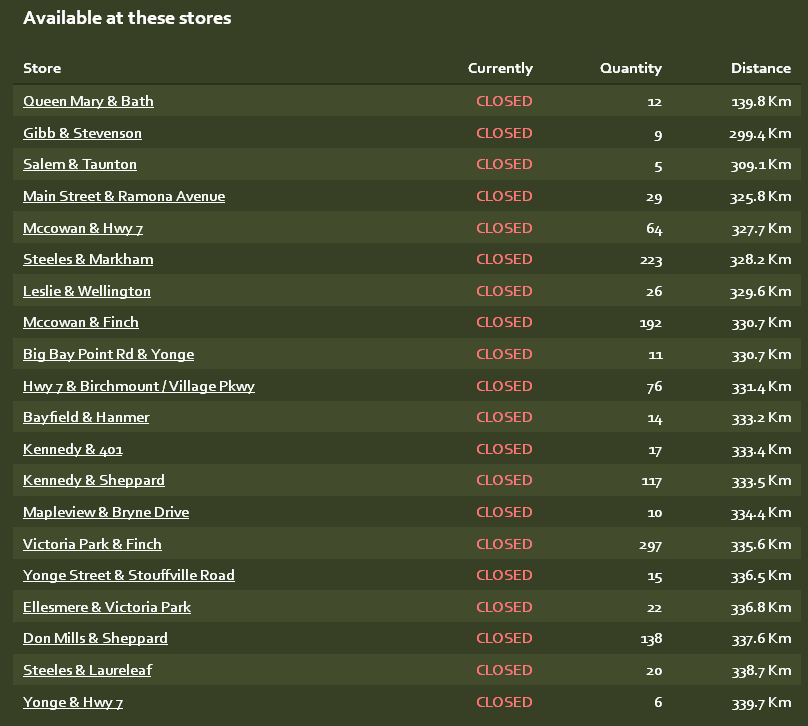This screenshot has height=726, width=808.
Task: Click the Distance column header
Action: (x=760, y=68)
